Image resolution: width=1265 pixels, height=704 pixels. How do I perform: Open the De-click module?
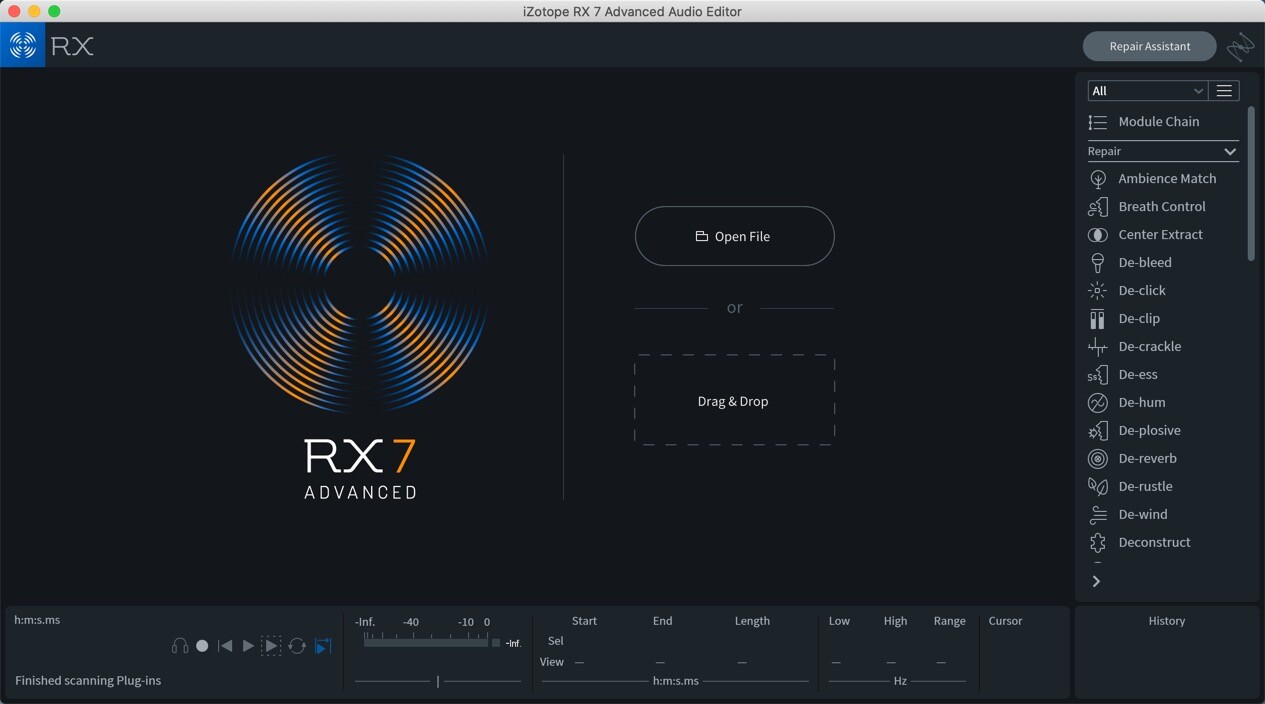point(1142,290)
